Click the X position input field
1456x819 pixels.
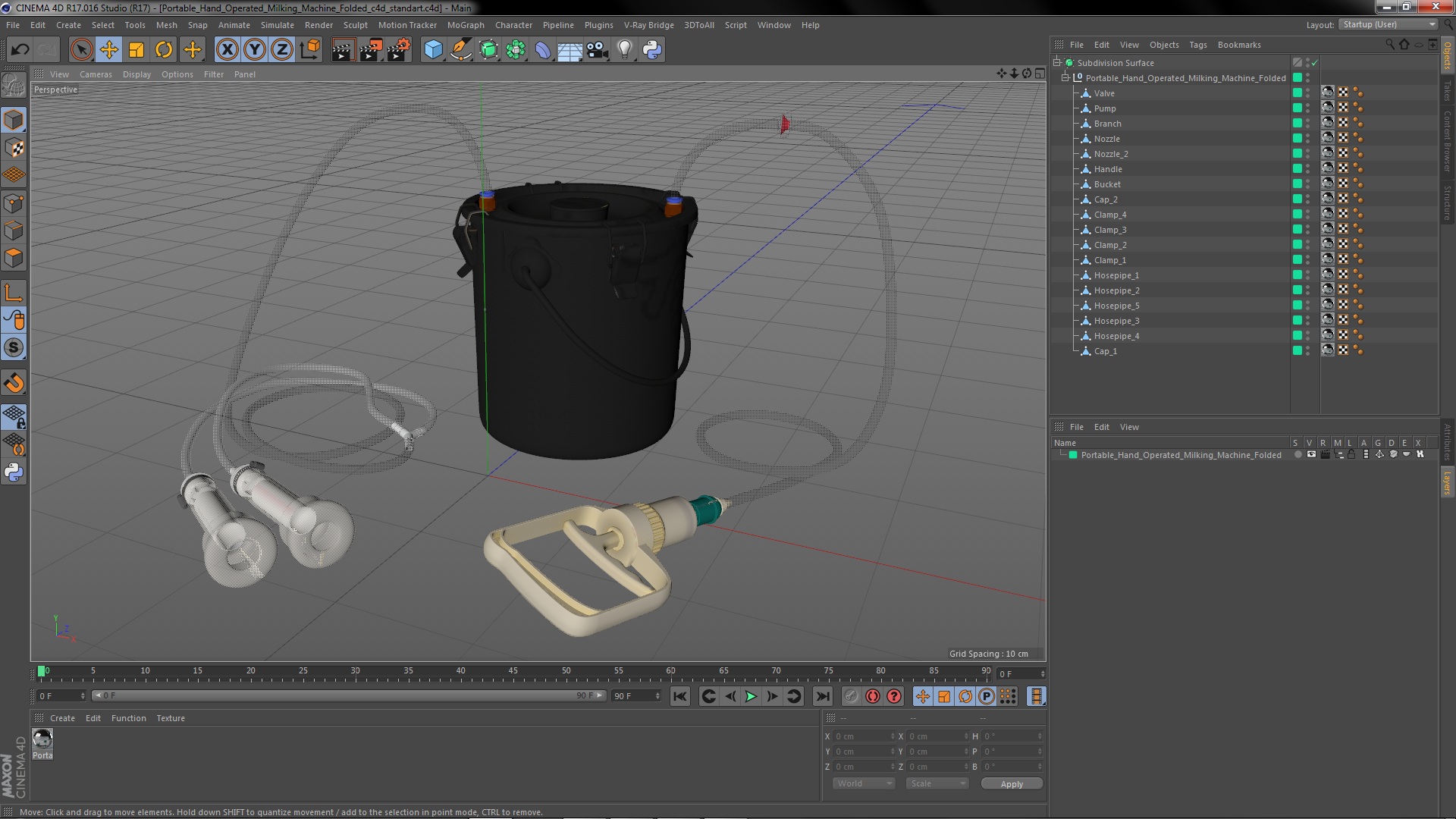point(864,736)
